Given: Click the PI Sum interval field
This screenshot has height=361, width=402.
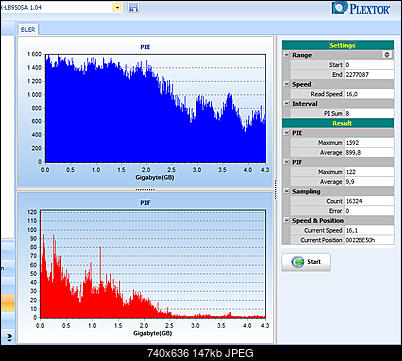Looking at the screenshot, I should coord(369,113).
